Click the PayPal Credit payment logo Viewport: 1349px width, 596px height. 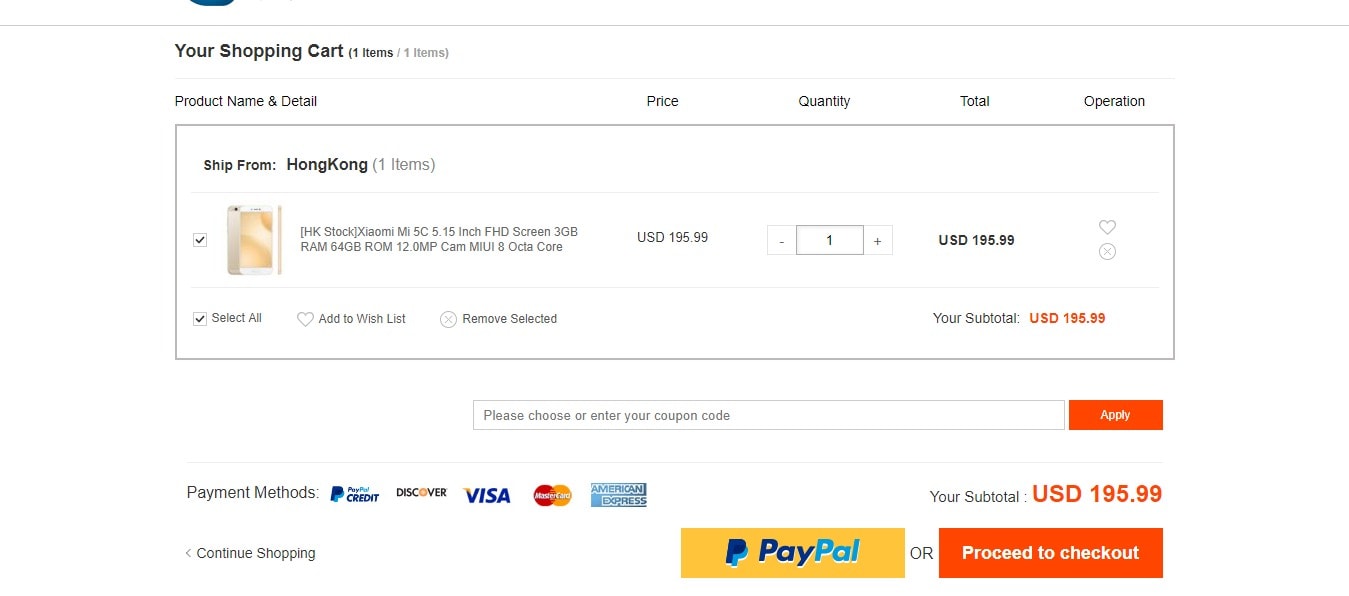click(355, 494)
